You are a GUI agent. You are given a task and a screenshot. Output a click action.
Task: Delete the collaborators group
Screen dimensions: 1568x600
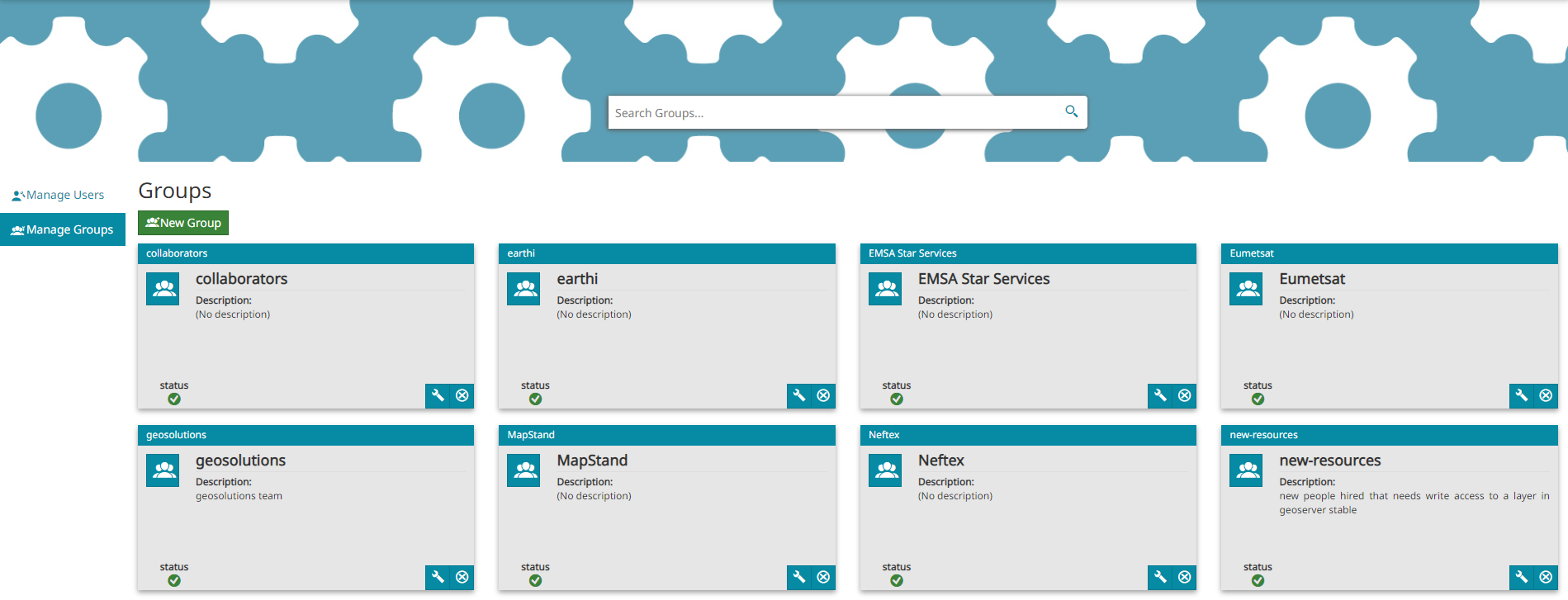pos(462,396)
